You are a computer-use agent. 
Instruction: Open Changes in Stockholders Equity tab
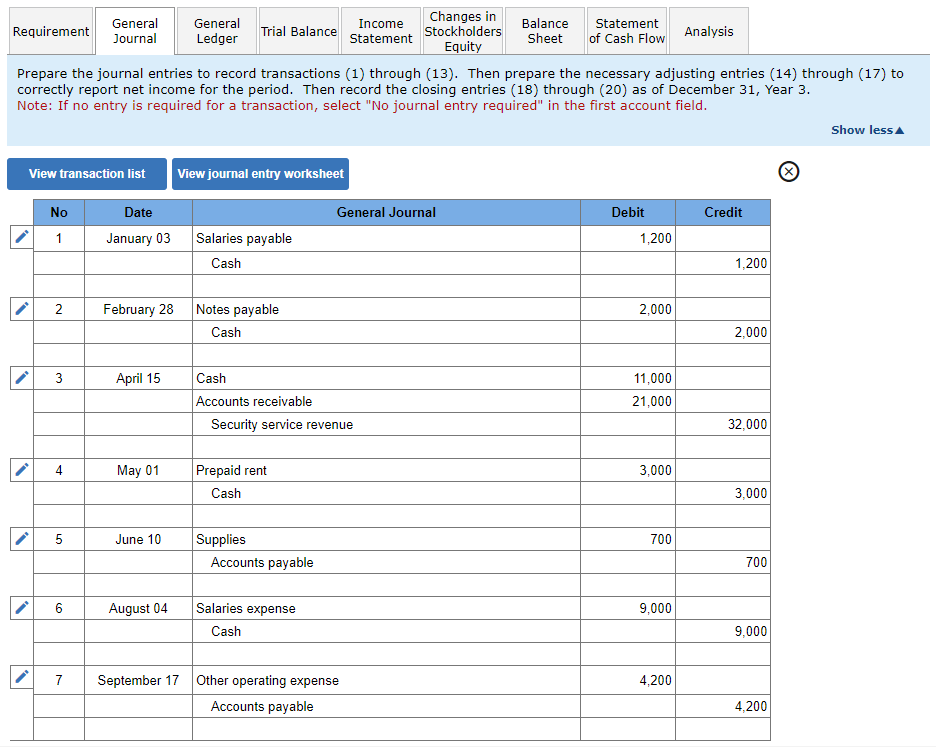coord(463,31)
